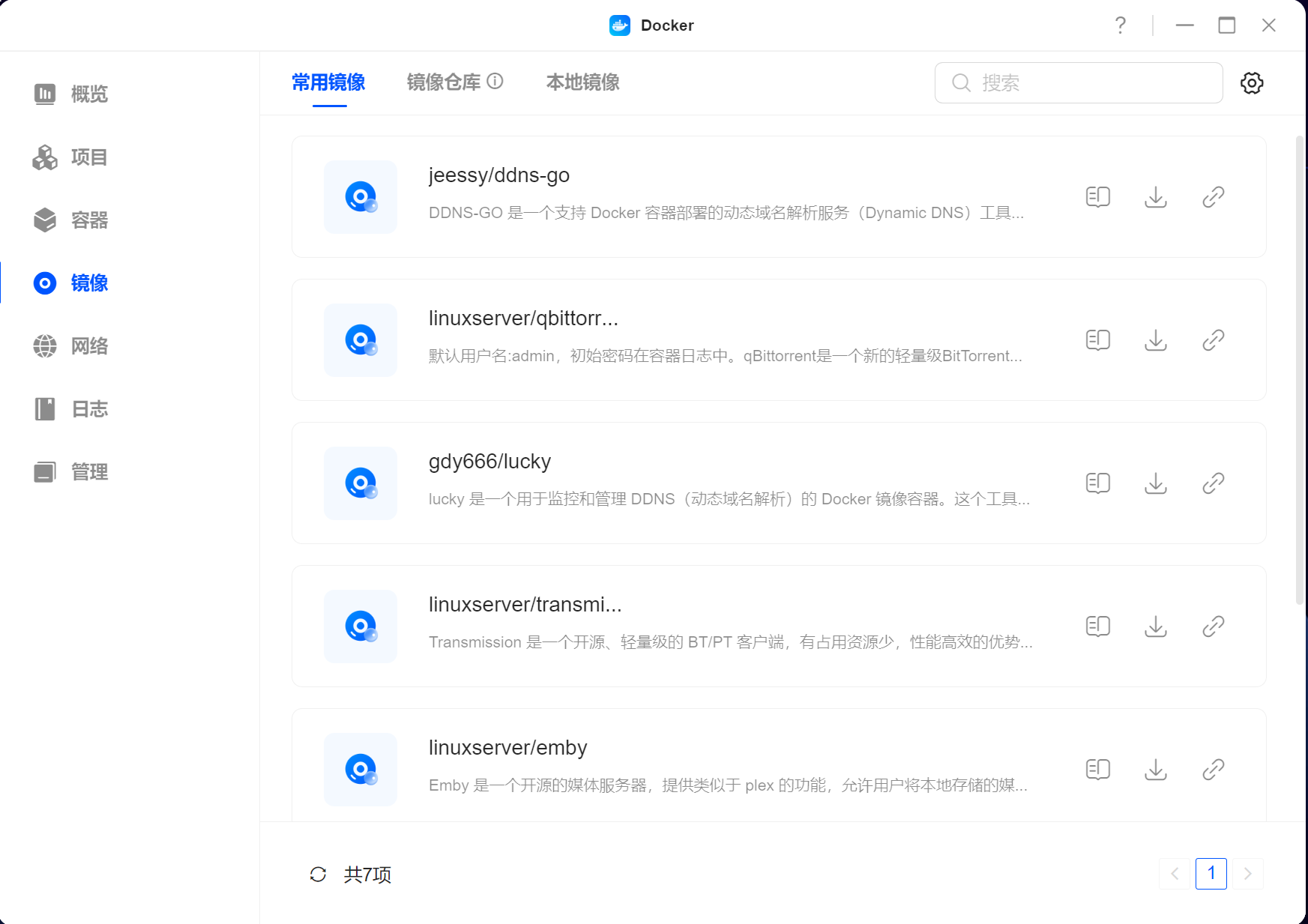Open link icon for linuxserver/emby
The image size is (1308, 924).
pos(1214,770)
